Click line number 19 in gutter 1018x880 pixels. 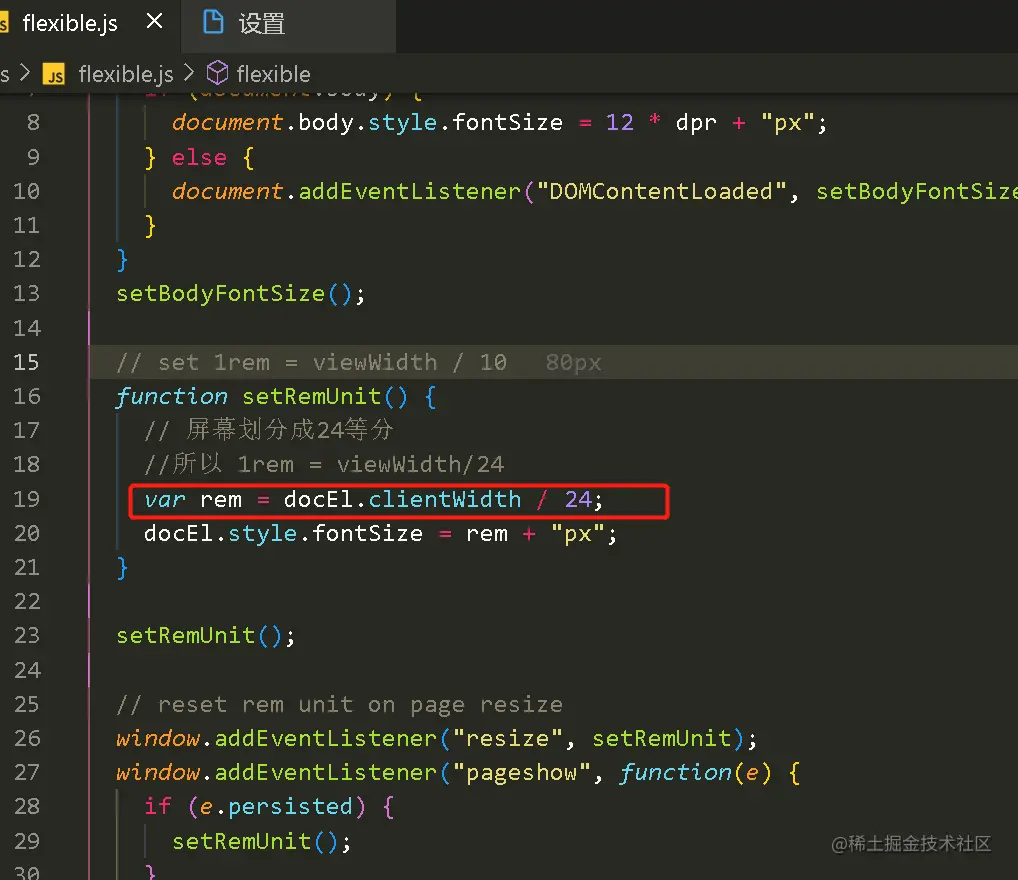point(27,499)
